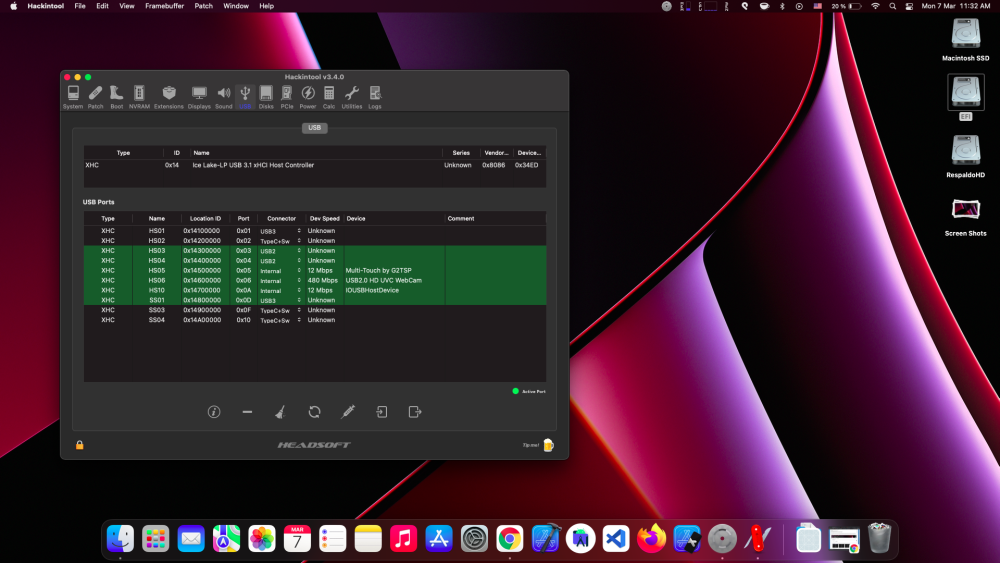
Task: Open Spotlight search in menu bar
Action: [x=893, y=6]
